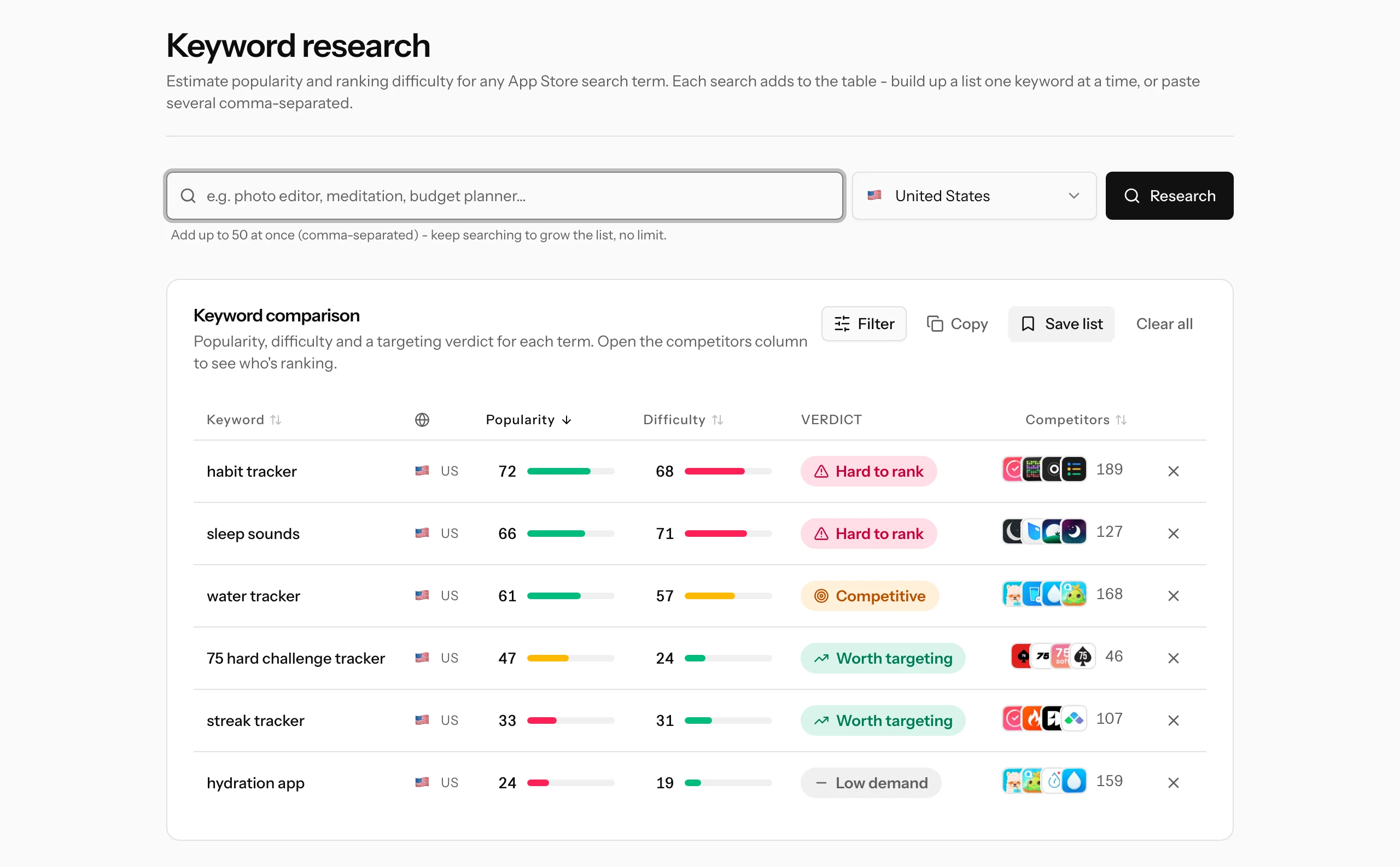This screenshot has width=1400, height=867.
Task: Click difficulty value 19
Action: 665,783
